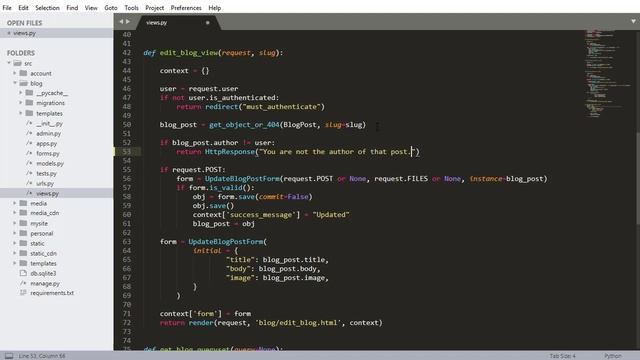This screenshot has width=640, height=360.
Task: Click the blog folder icon
Action: coord(23,83)
